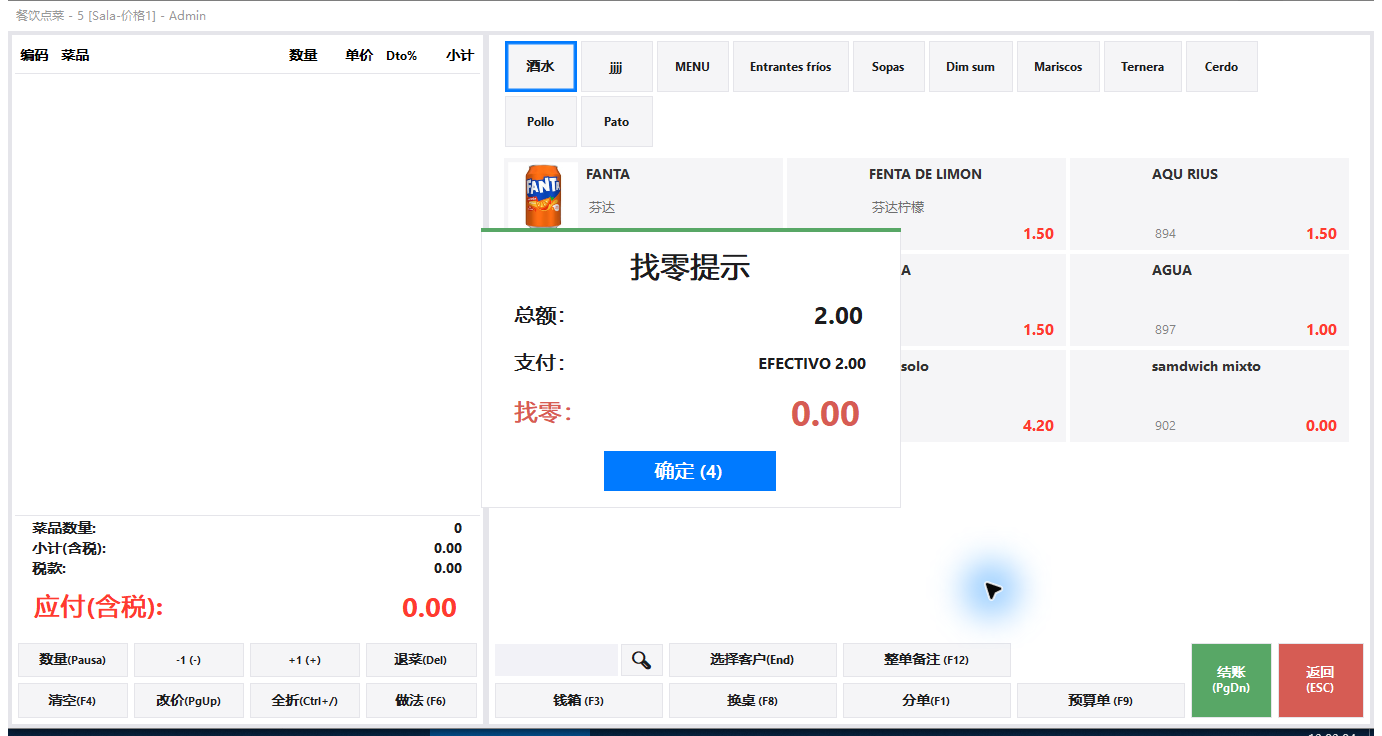This screenshot has height=736, width=1382.
Task: Click the 改价(PgUp) change price button
Action: pyautogui.click(x=189, y=701)
